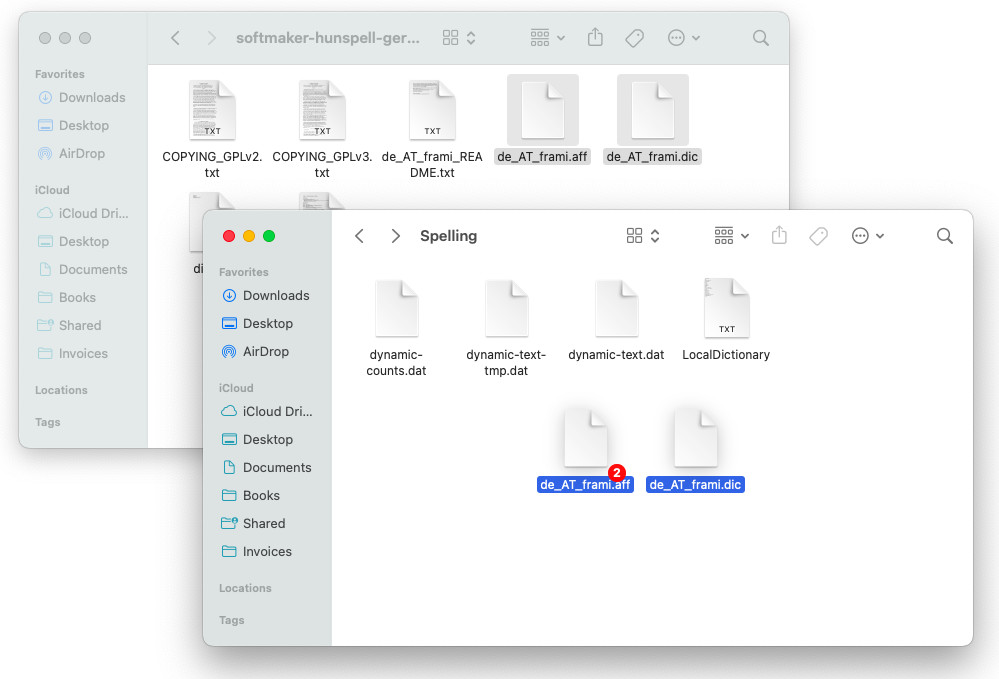The image size is (999, 679).
Task: Select dynamic-text.dat file icon
Action: (x=616, y=309)
